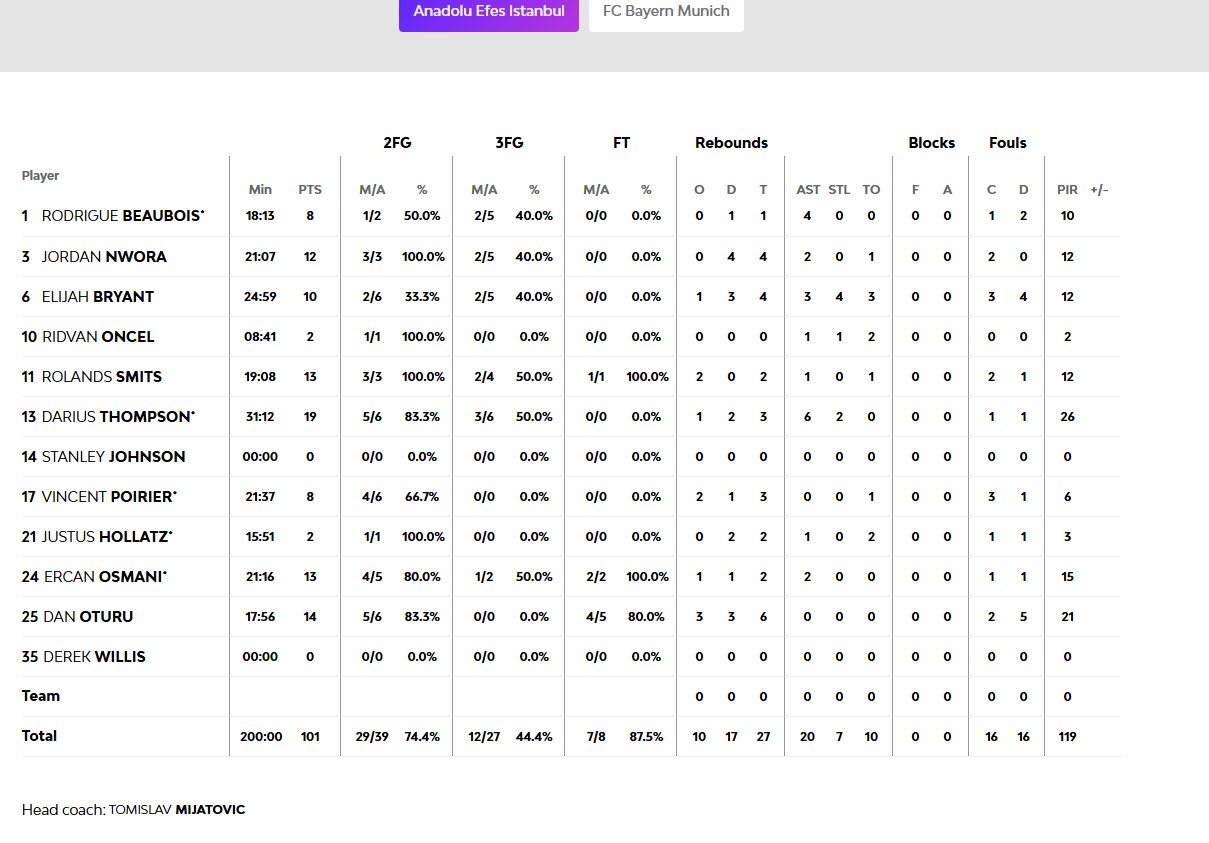
Task: Select the Total PIR value 119
Action: pyautogui.click(x=1067, y=736)
